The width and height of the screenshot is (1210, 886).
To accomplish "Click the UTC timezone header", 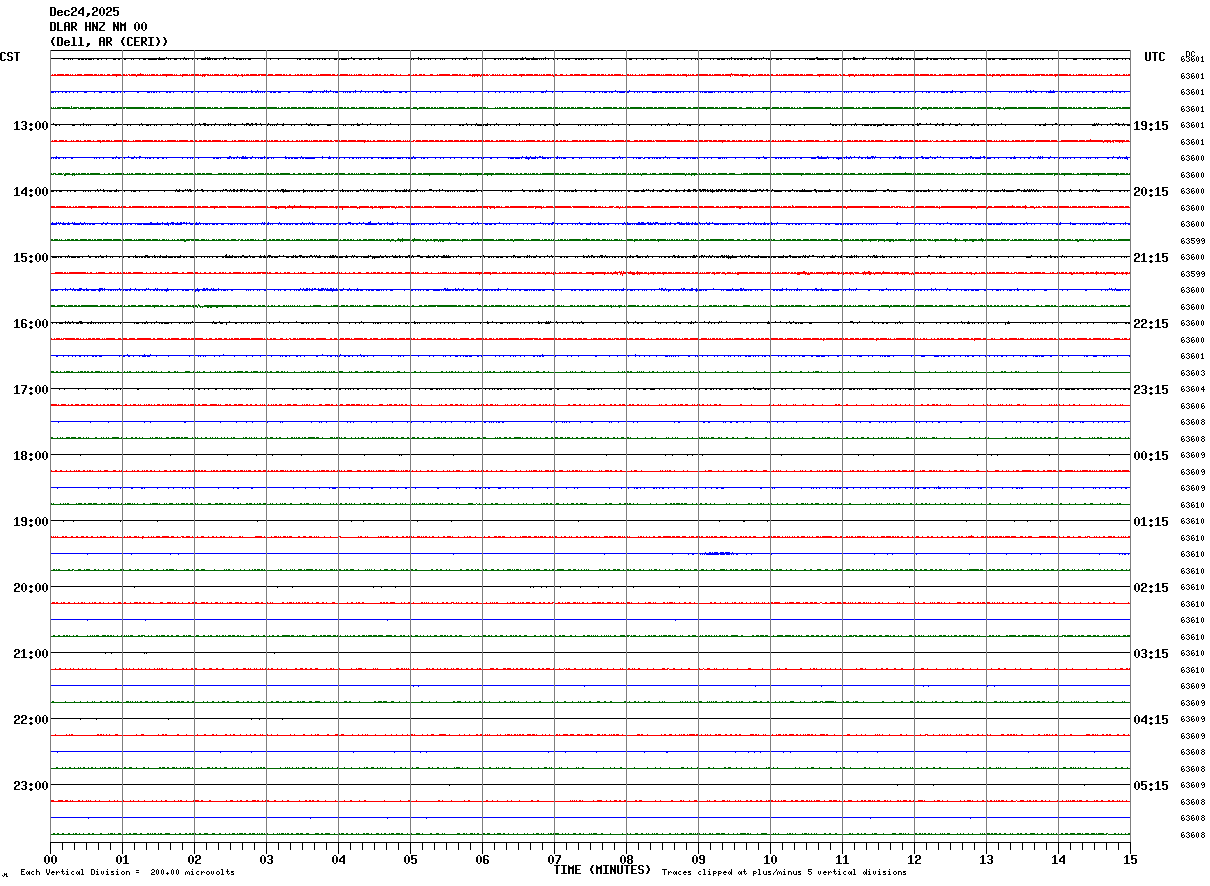I will coord(1155,57).
